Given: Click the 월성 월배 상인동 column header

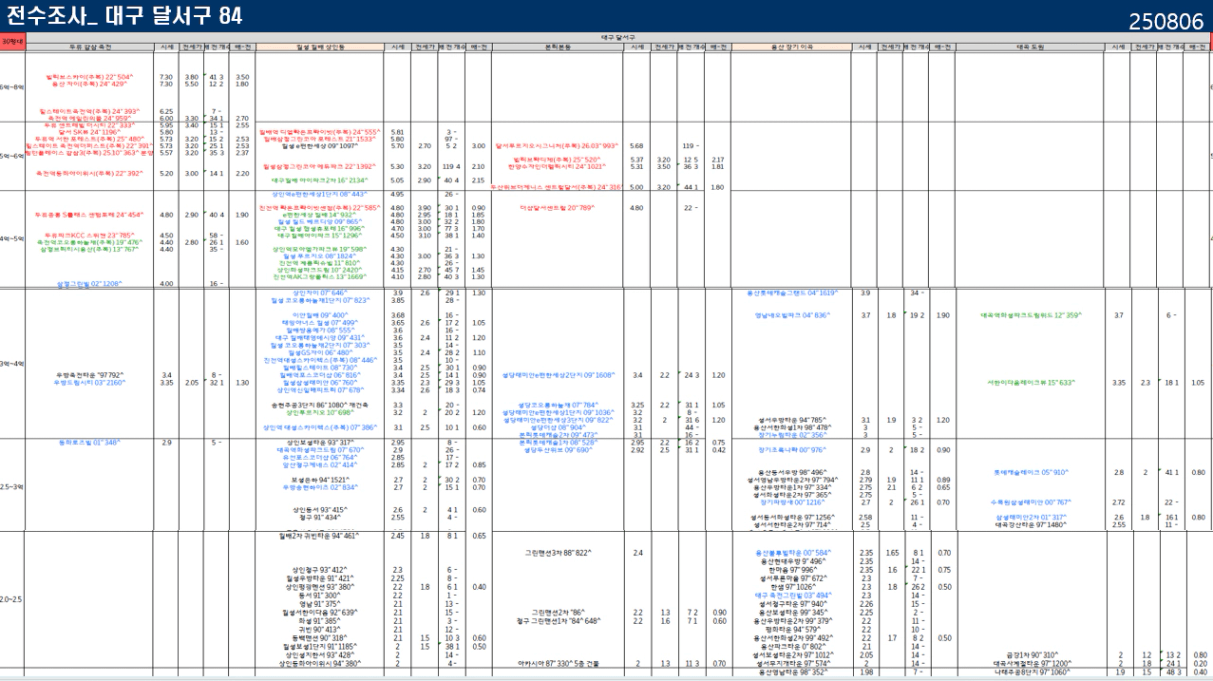Looking at the screenshot, I should tap(320, 47).
